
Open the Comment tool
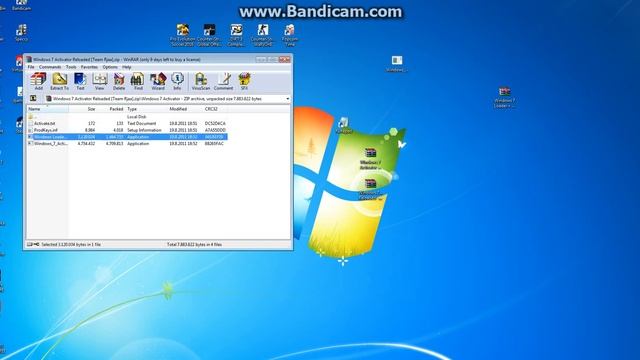tap(223, 81)
